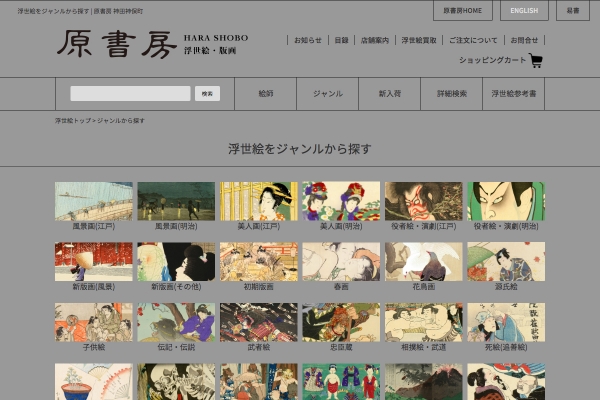The height and width of the screenshot is (400, 600).
Task: Open the 子供絵 genre thumbnail
Action: pos(94,322)
